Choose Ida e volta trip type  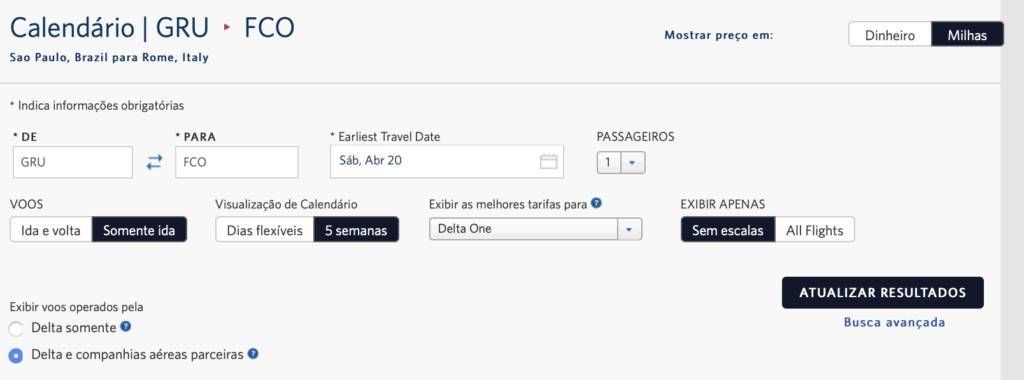tap(51, 230)
